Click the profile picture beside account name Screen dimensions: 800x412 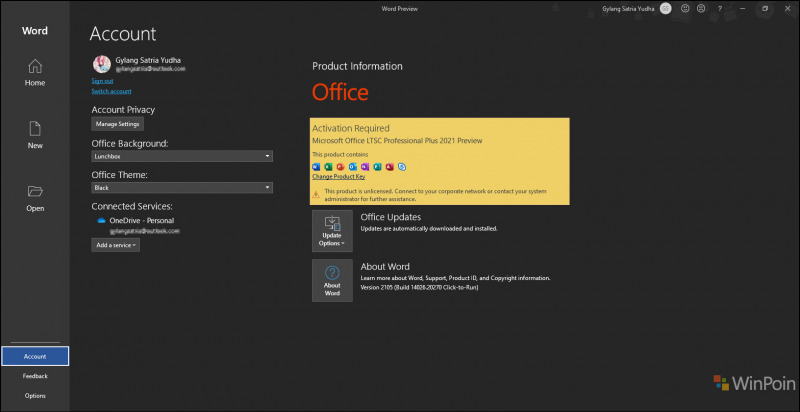(x=102, y=64)
